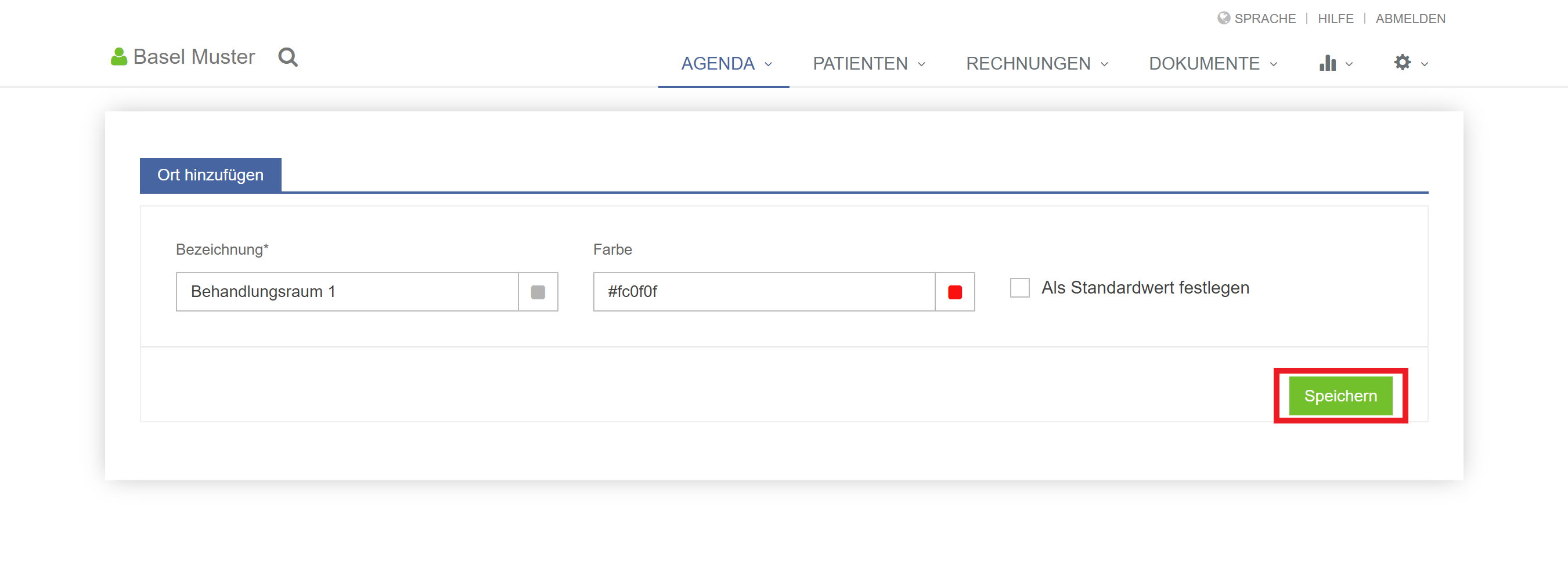Click the Basel Muster user name
This screenshot has height=583, width=1568.
193,57
